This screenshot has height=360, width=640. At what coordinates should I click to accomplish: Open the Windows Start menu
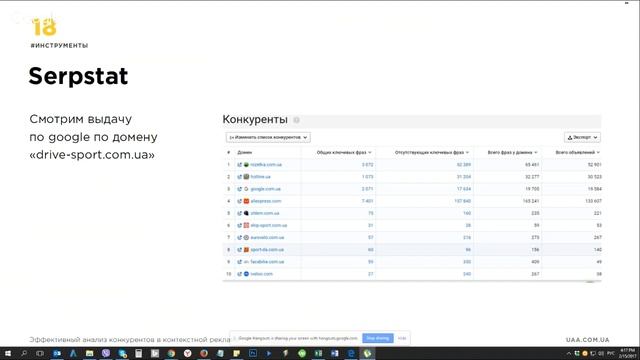(x=7, y=353)
